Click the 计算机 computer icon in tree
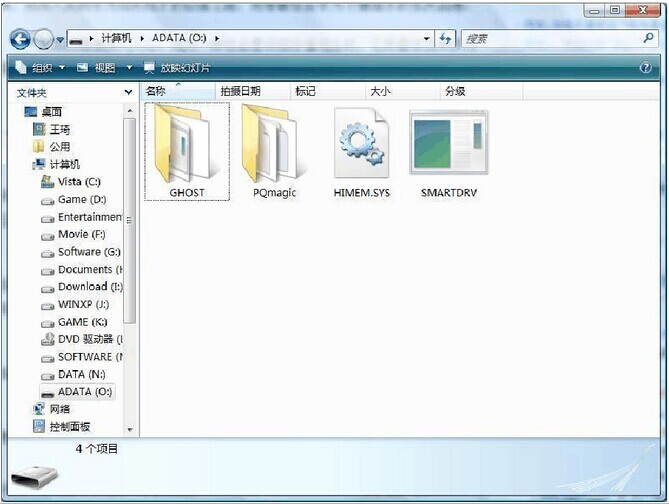Viewport: 669px width, 504px height. pyautogui.click(x=39, y=164)
